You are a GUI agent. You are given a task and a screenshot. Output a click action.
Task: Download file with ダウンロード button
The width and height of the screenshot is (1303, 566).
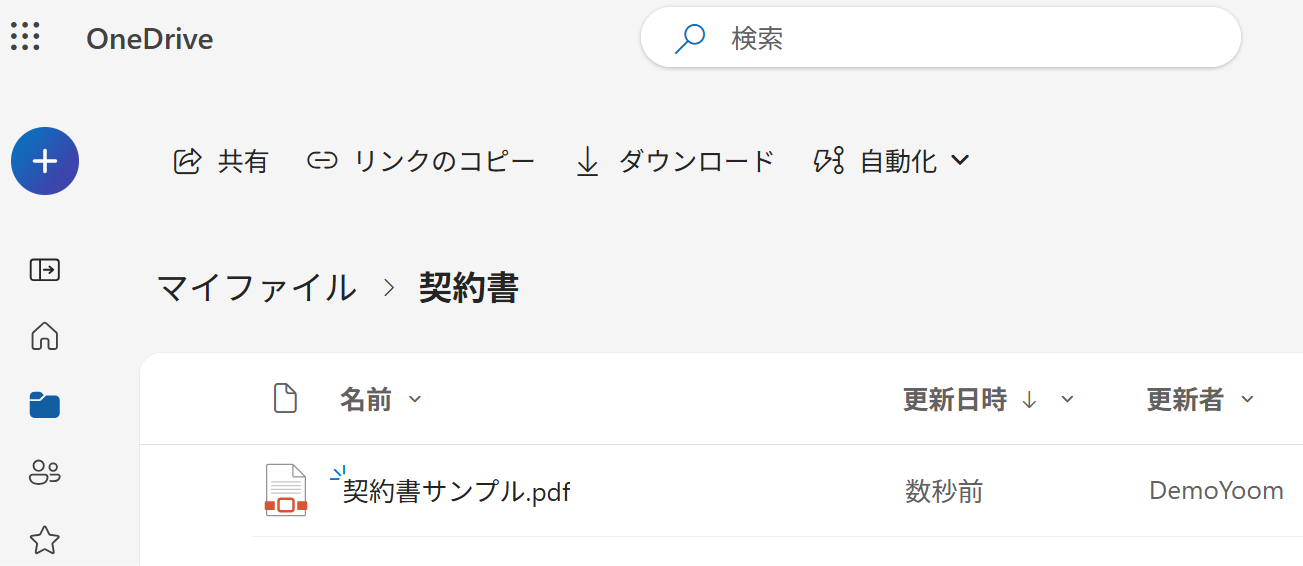point(676,161)
